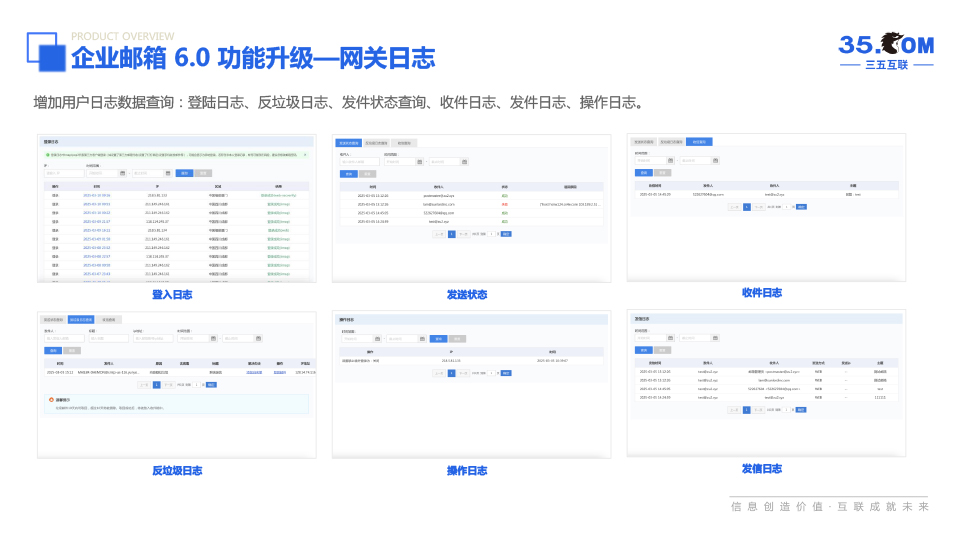Click the orange warning icon in 反垃圾日志 panel

(52, 399)
